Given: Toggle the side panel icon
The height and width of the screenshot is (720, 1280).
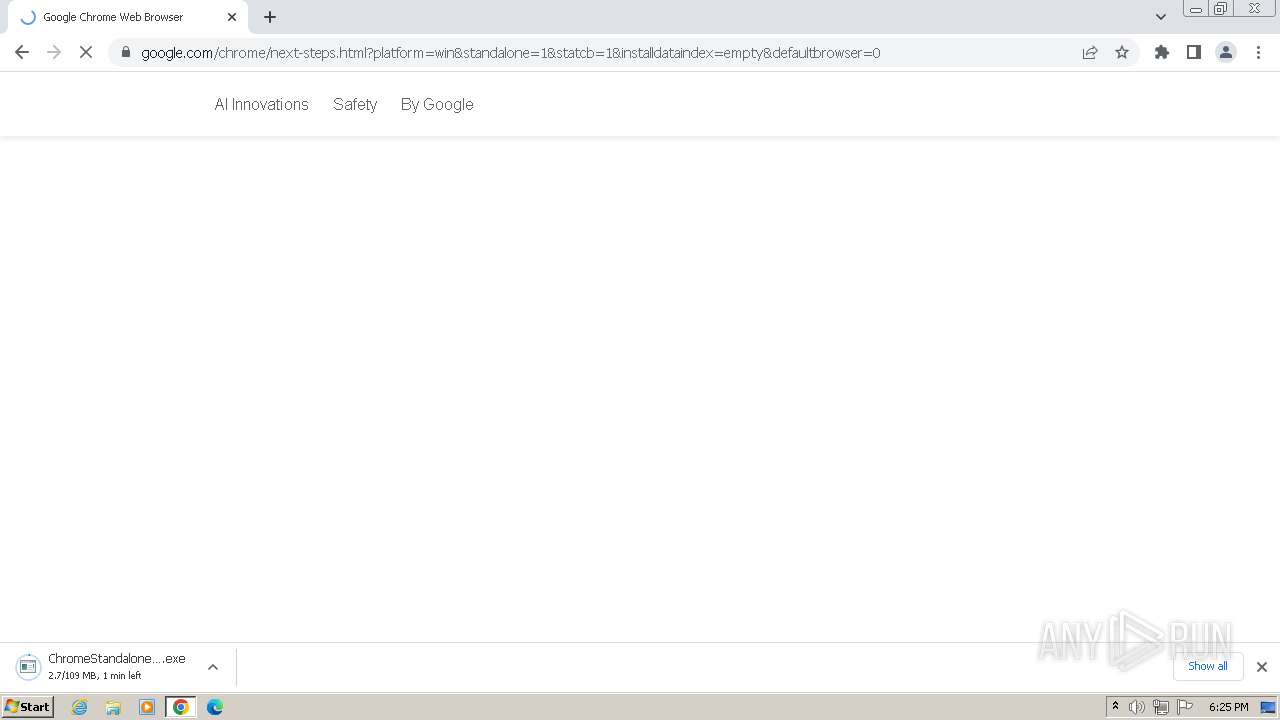Looking at the screenshot, I should click(1194, 52).
